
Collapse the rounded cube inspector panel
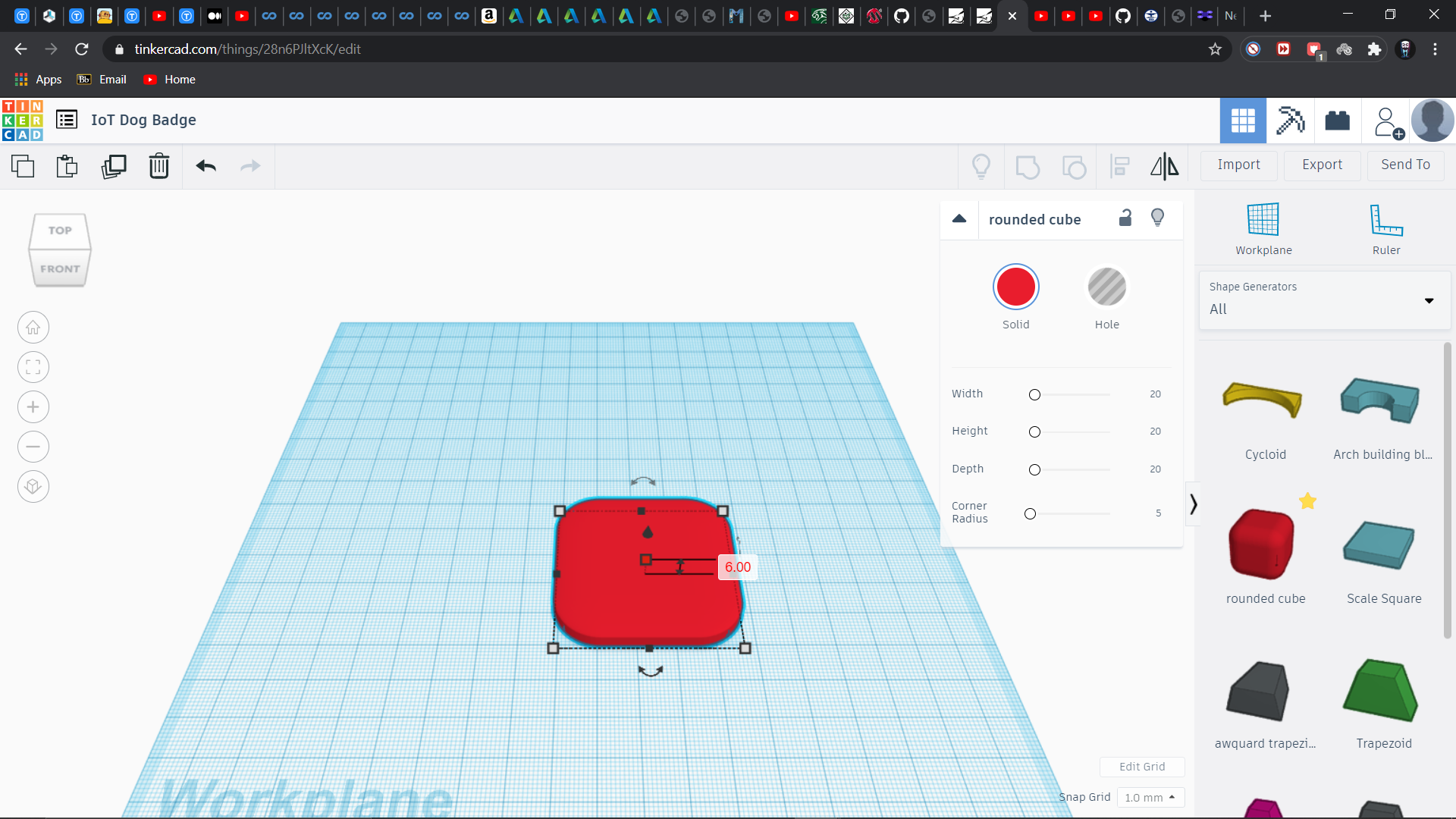pos(959,218)
